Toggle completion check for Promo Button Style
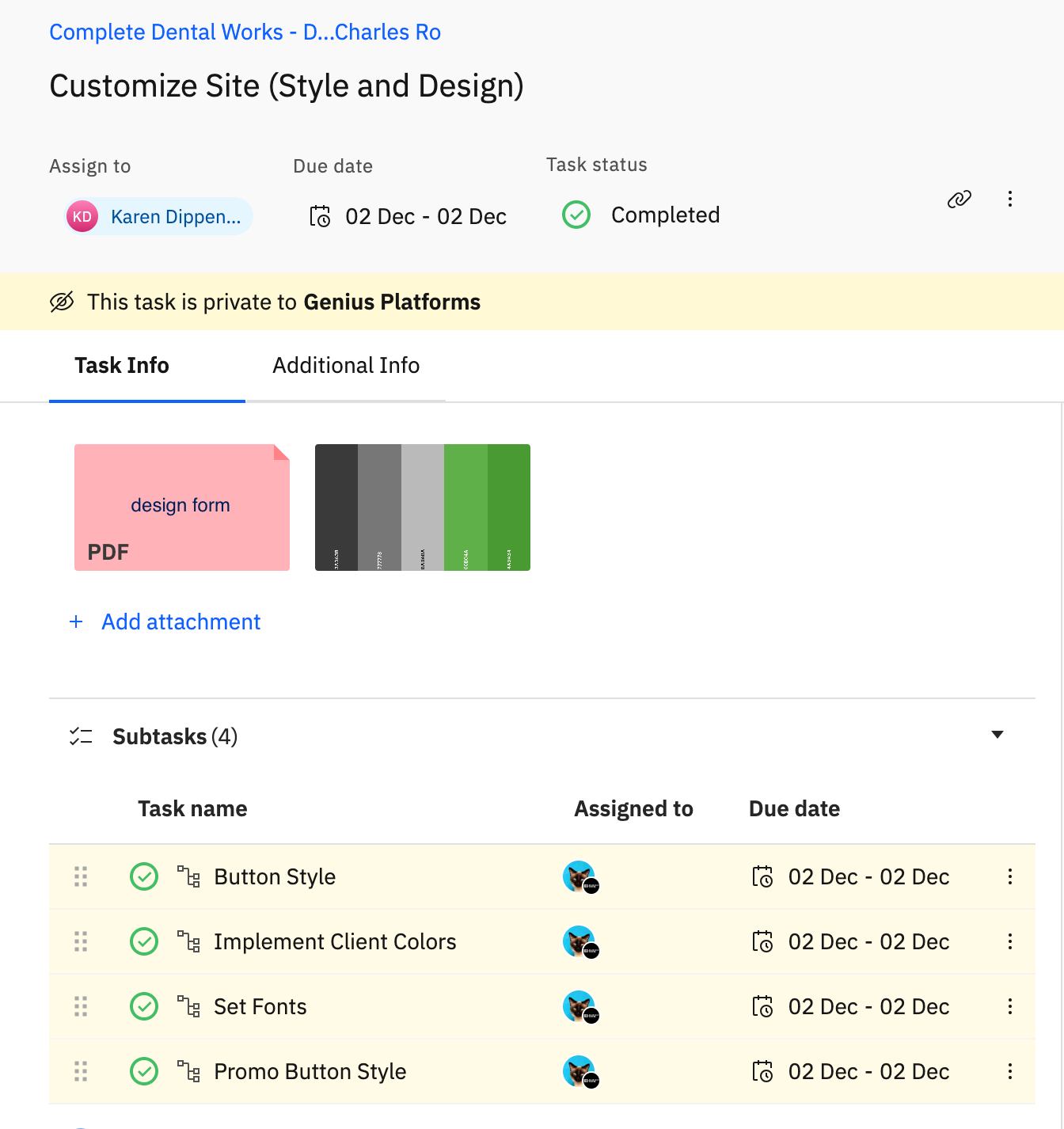Screen dimensions: 1064x1129 click(x=144, y=1071)
